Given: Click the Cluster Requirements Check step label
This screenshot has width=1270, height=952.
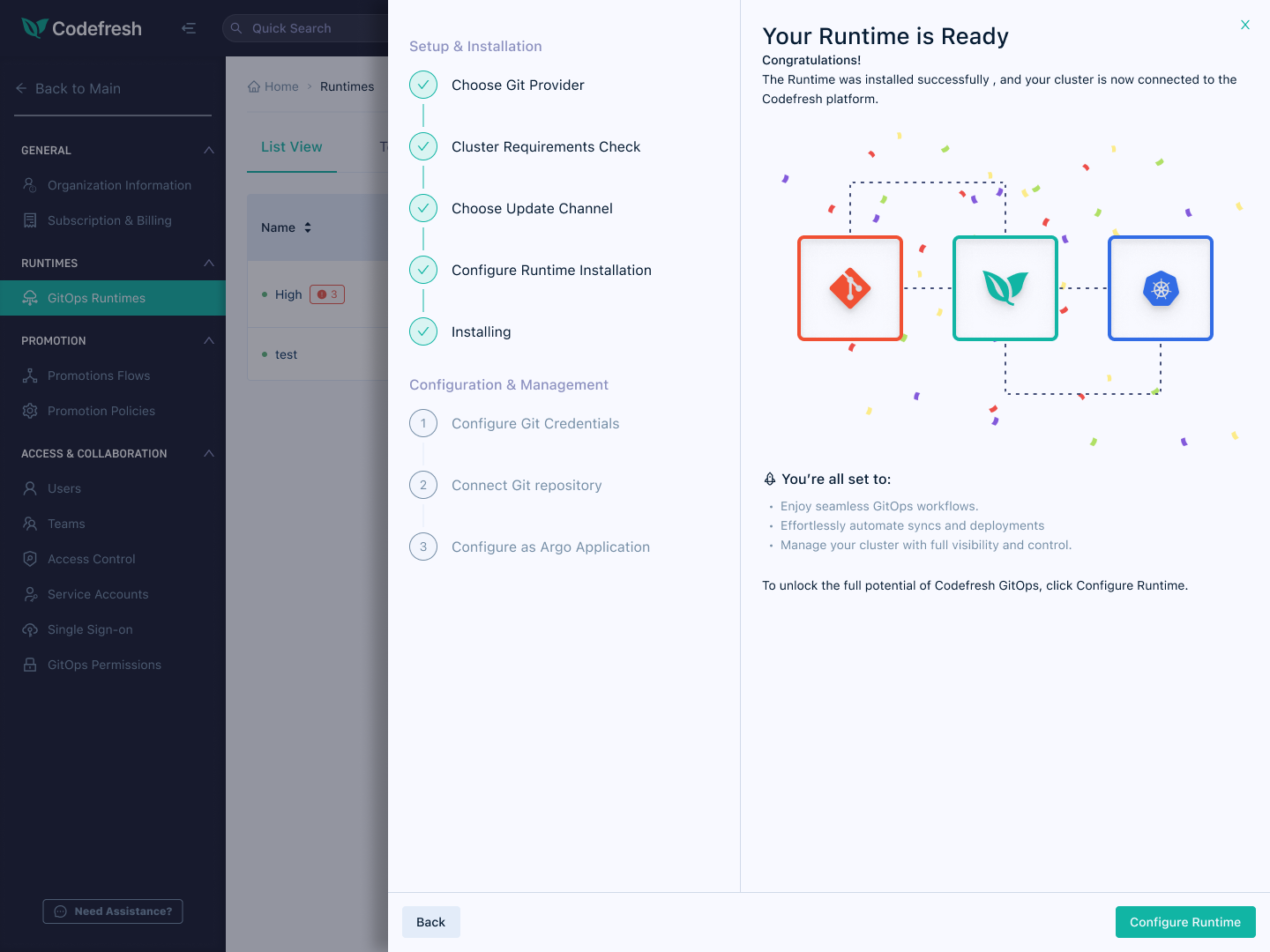Looking at the screenshot, I should (546, 146).
